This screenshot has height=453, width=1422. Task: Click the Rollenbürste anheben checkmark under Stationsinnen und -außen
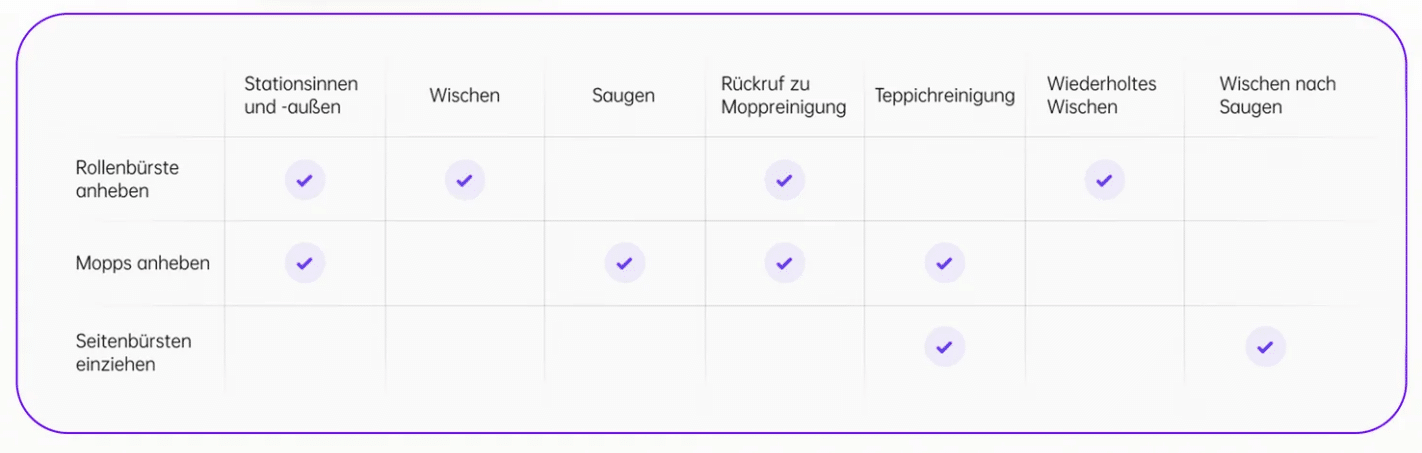(x=305, y=180)
